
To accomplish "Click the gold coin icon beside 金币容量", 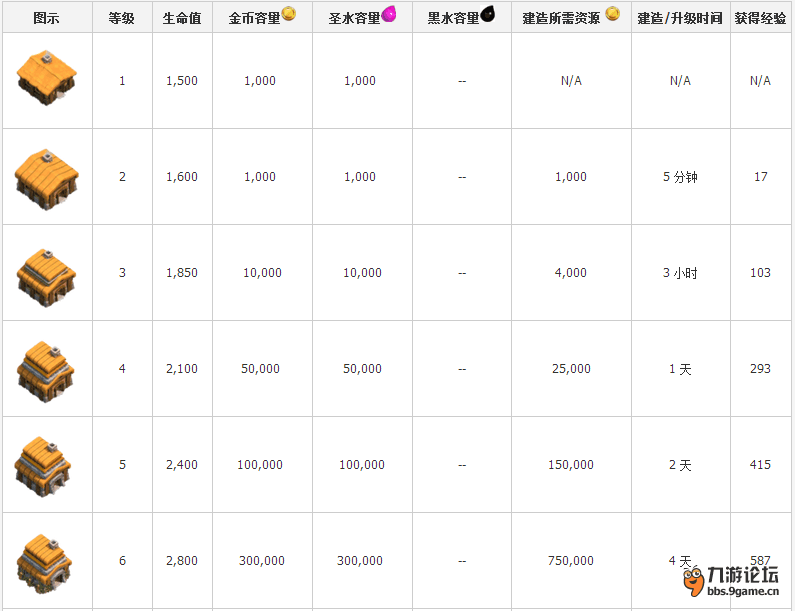I will [x=289, y=13].
